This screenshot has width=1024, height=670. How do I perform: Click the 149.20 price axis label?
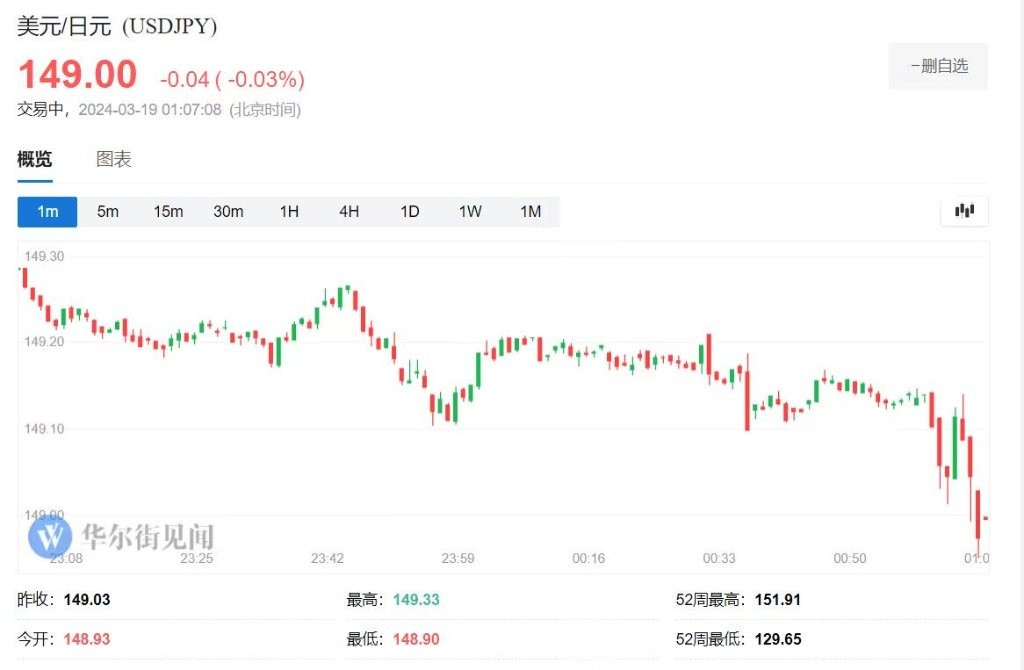tap(44, 342)
